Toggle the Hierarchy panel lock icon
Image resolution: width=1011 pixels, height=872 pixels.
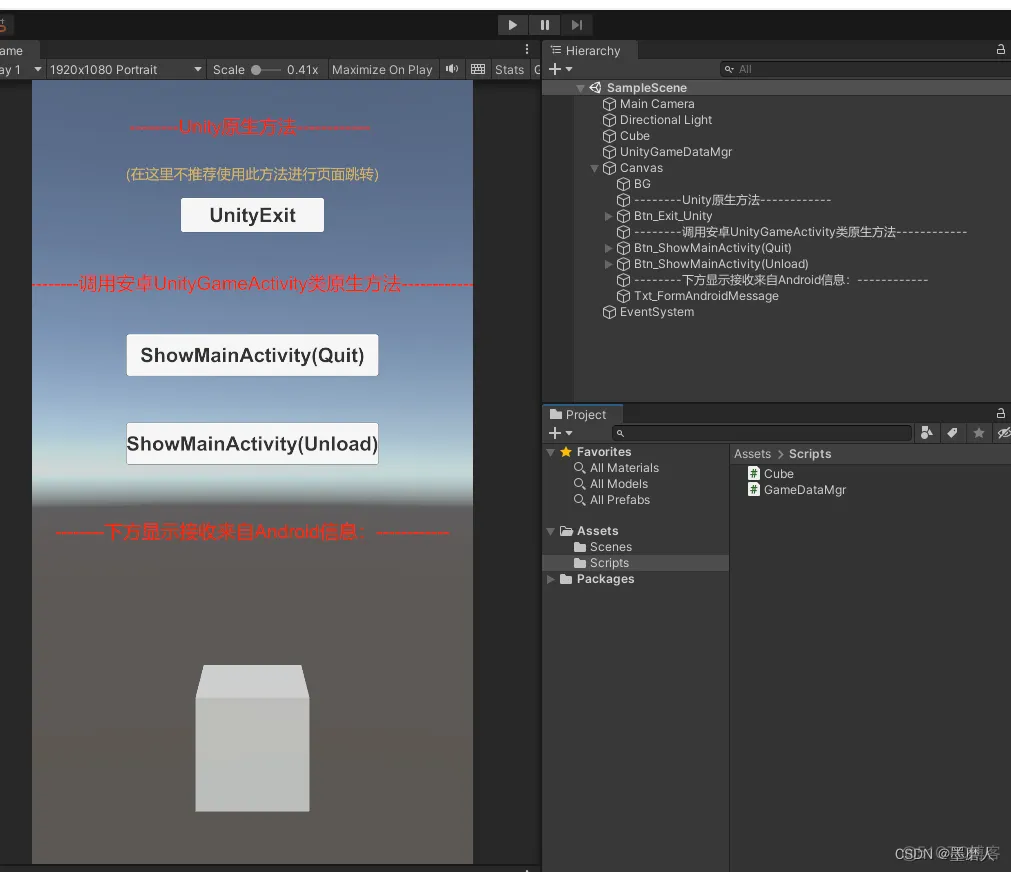coord(1001,50)
